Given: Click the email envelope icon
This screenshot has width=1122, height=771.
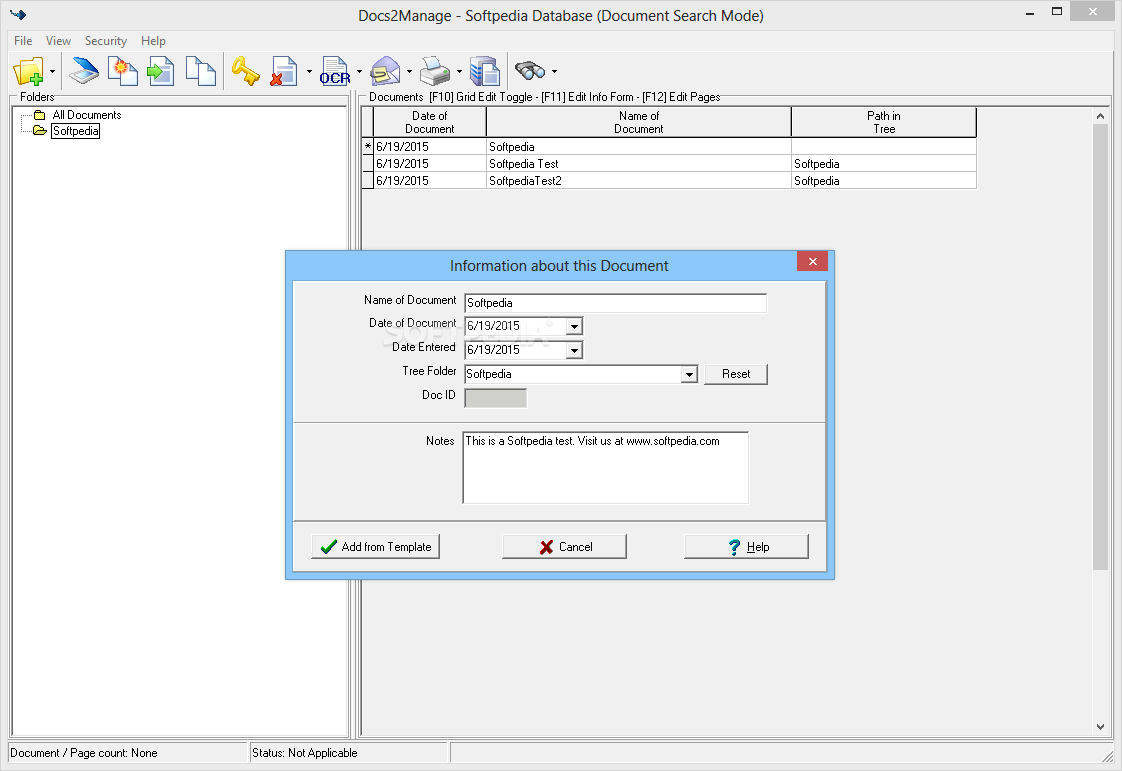Looking at the screenshot, I should (385, 72).
